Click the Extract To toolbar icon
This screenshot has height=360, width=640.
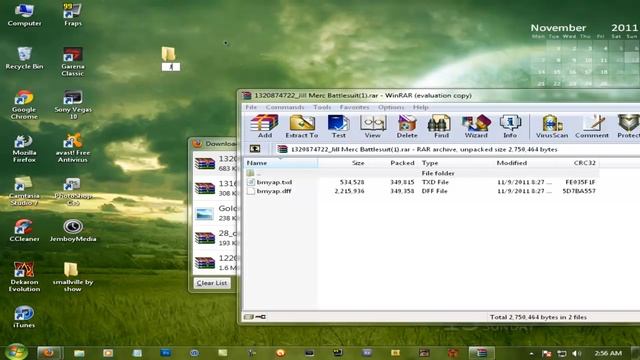point(302,127)
